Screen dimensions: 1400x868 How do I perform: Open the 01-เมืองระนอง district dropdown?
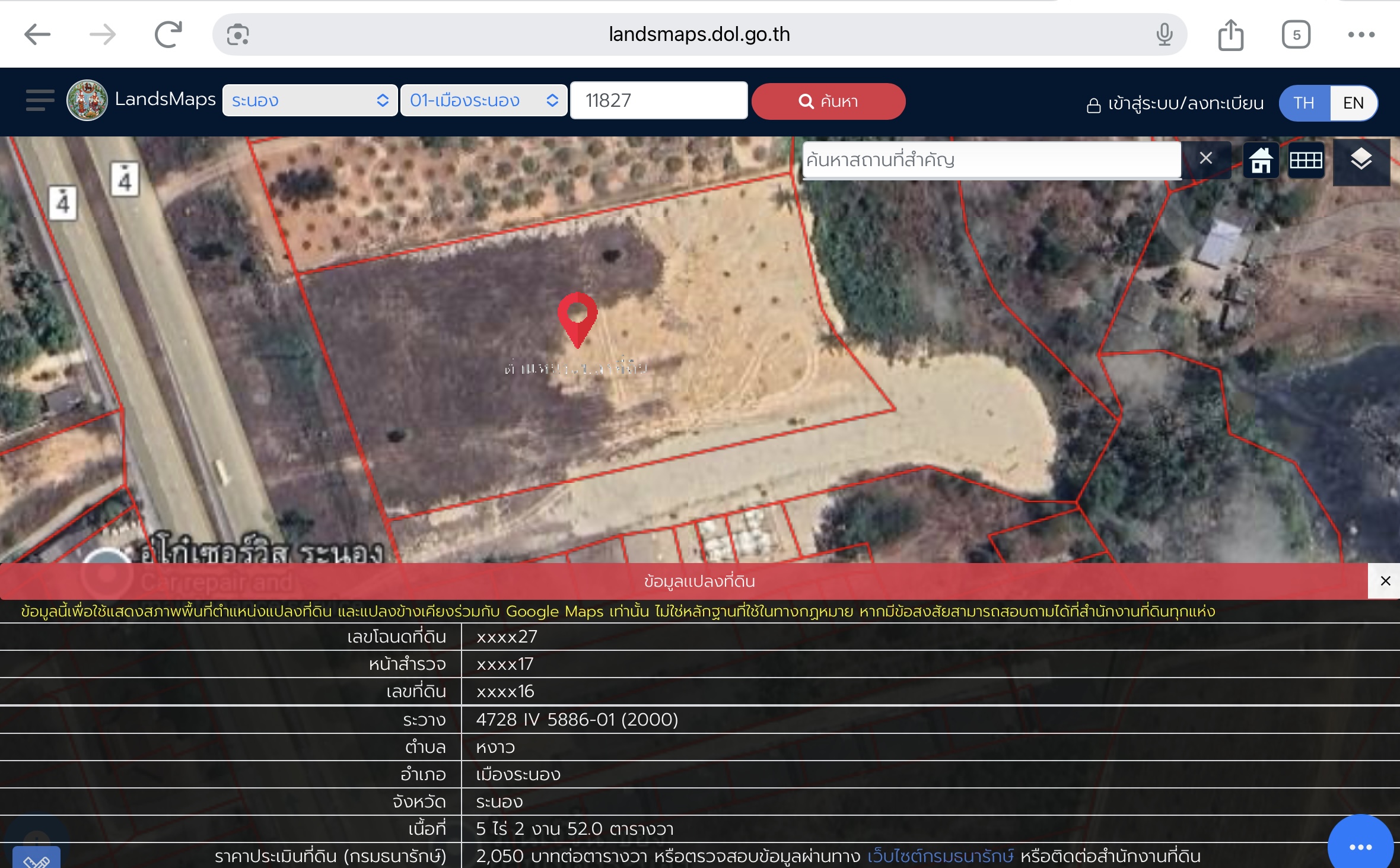[483, 100]
